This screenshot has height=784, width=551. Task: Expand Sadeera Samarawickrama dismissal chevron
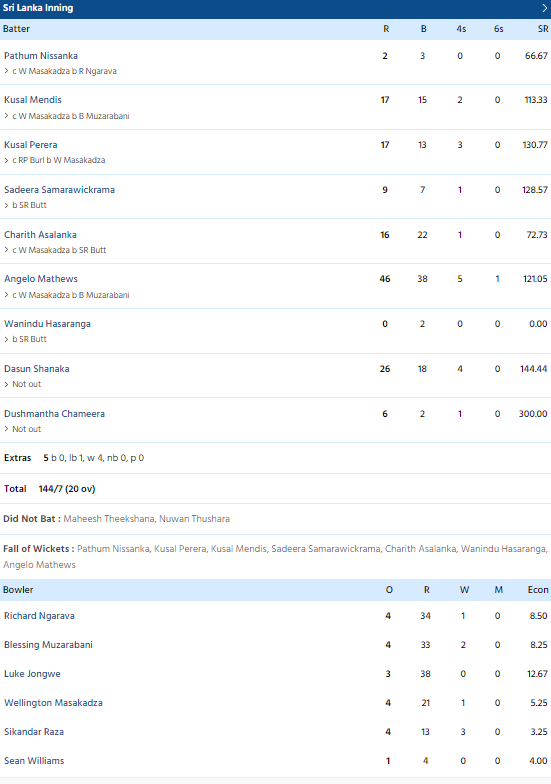pos(6,205)
